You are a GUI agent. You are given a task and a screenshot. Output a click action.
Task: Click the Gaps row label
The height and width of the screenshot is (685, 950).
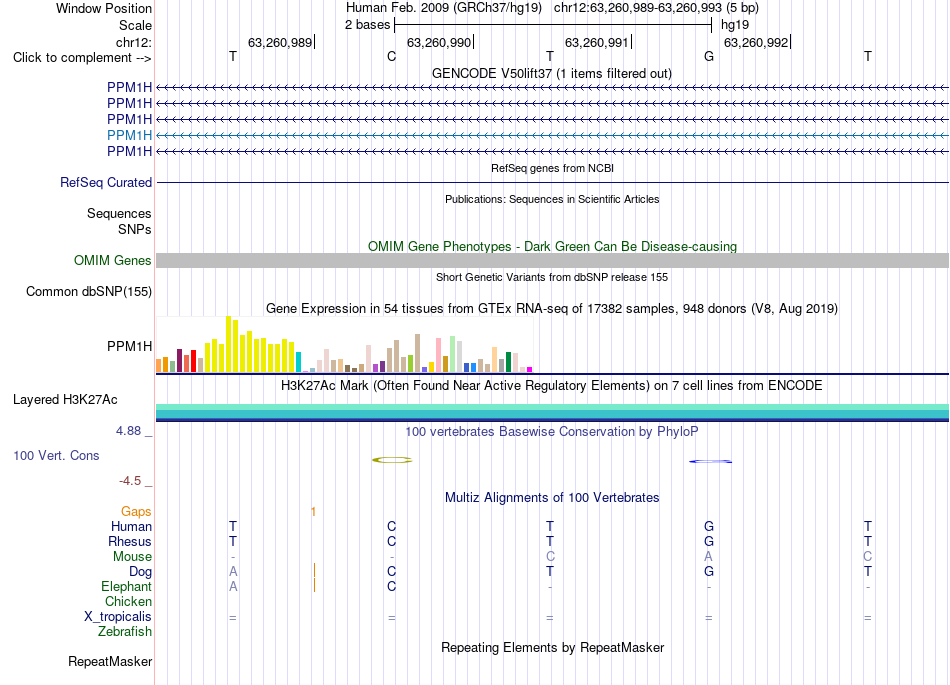(136, 512)
